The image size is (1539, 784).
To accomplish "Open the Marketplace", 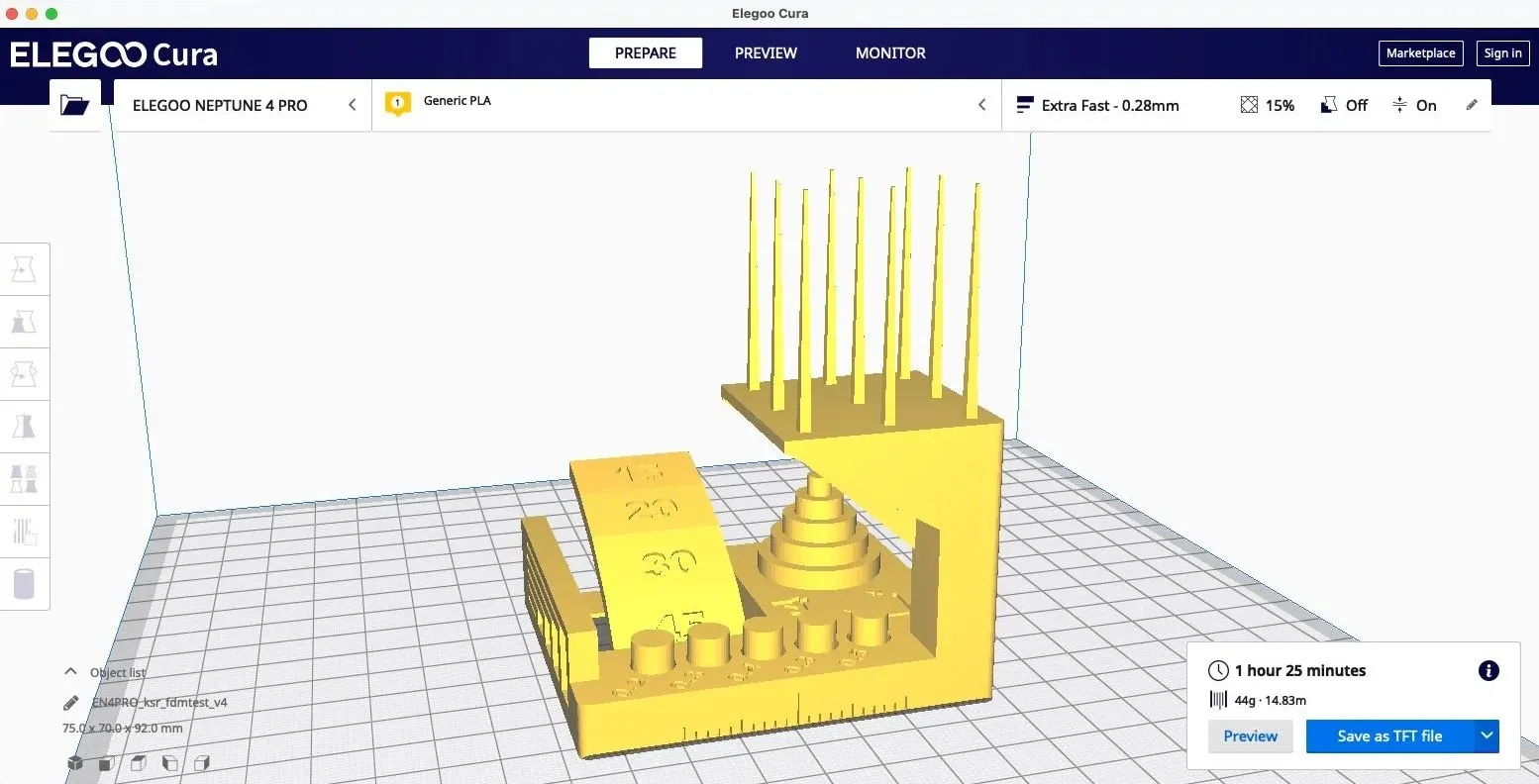I will tap(1420, 53).
